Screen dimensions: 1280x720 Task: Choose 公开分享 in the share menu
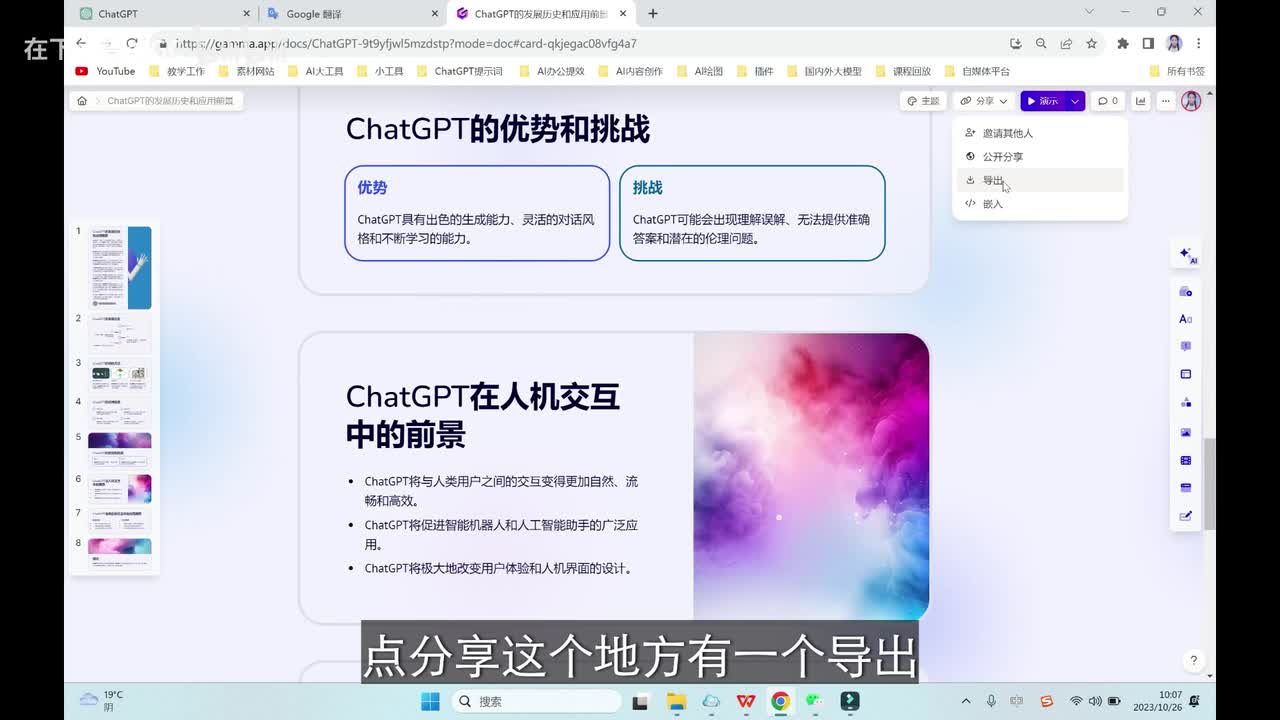(1002, 157)
